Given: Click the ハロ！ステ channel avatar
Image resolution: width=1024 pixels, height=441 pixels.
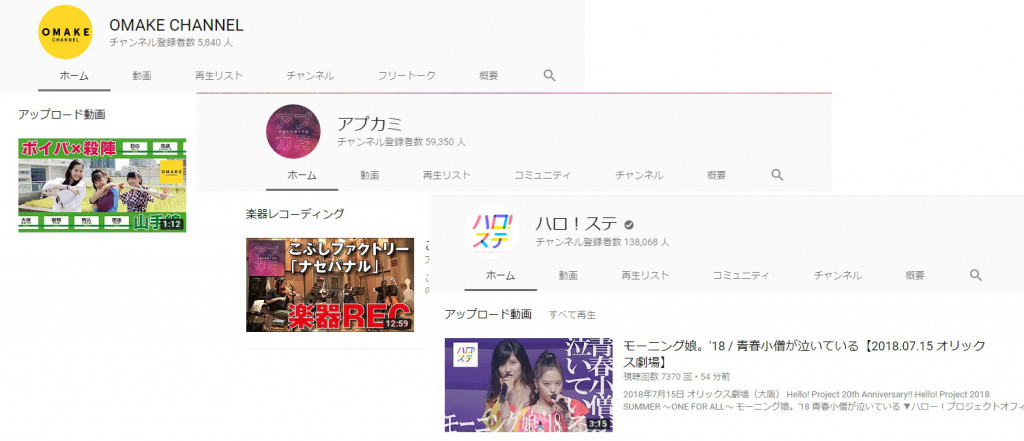Looking at the screenshot, I should tap(492, 231).
